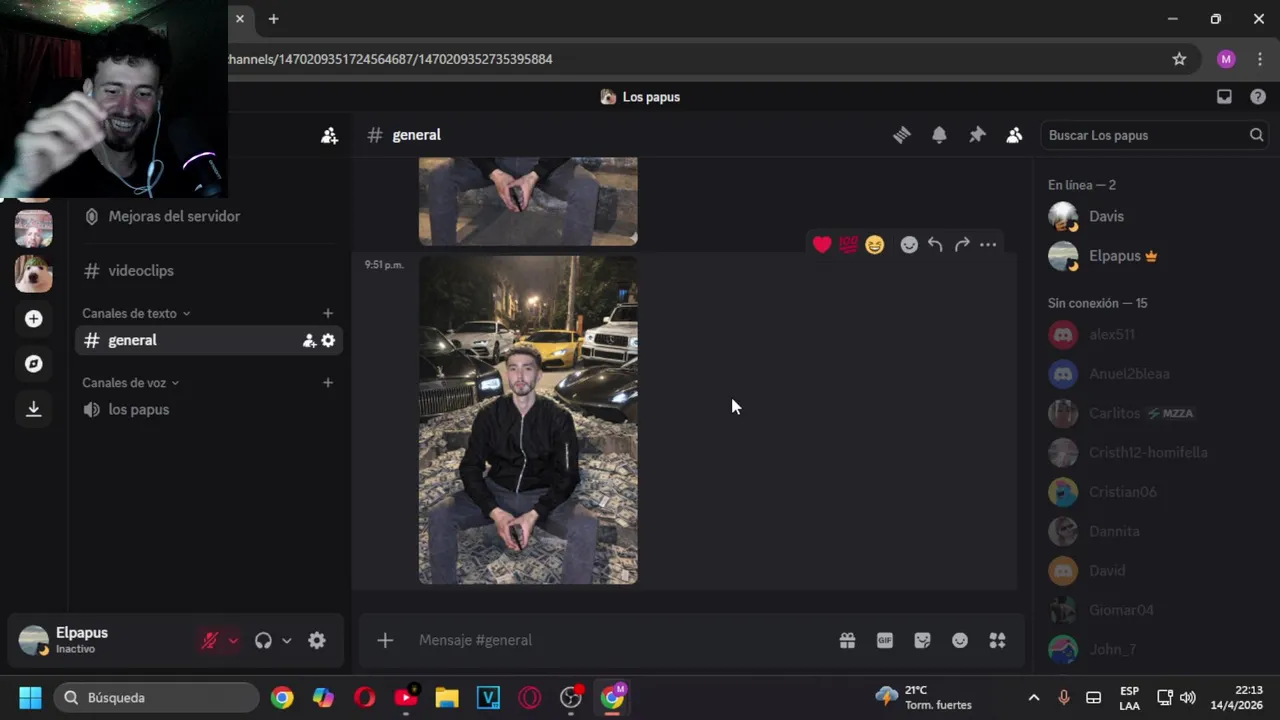This screenshot has width=1280, height=720.
Task: Show pinned messages pin icon
Action: [x=977, y=135]
